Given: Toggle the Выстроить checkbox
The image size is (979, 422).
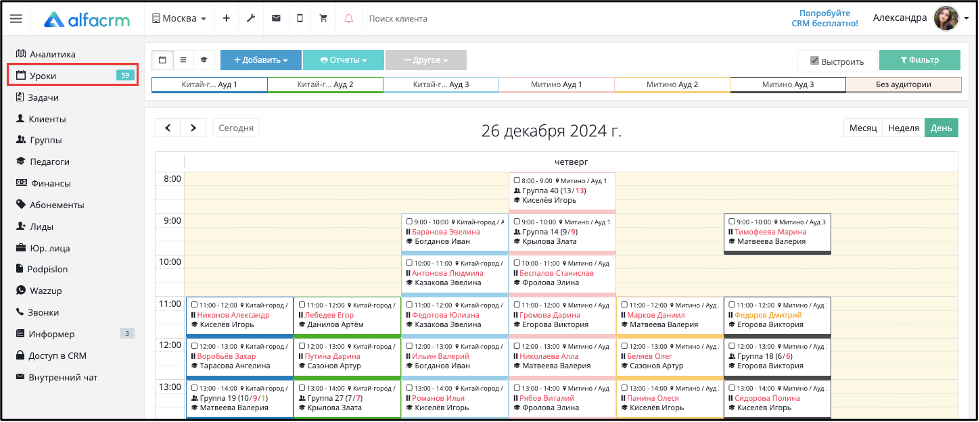Looking at the screenshot, I should coord(814,61).
